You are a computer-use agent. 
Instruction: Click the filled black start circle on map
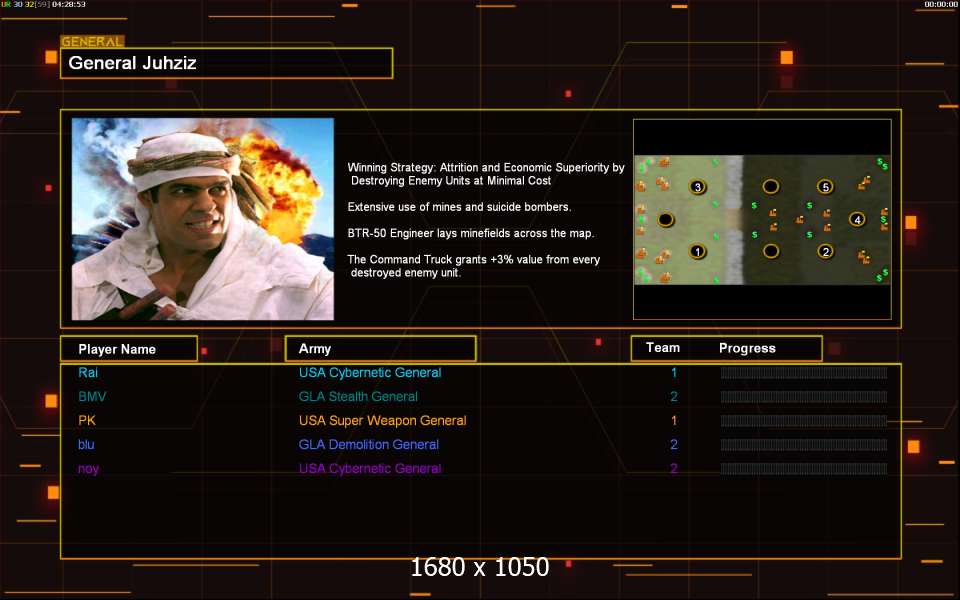click(666, 219)
